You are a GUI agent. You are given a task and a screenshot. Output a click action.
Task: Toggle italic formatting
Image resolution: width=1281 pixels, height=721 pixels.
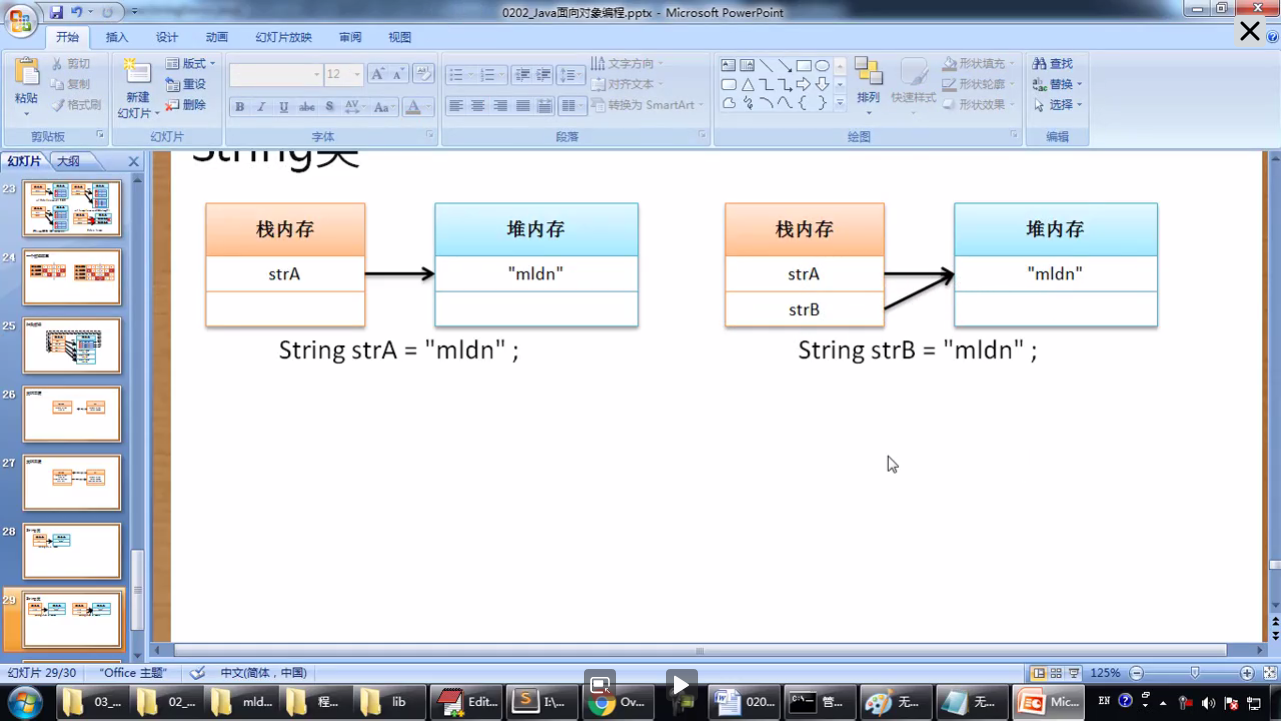click(262, 107)
